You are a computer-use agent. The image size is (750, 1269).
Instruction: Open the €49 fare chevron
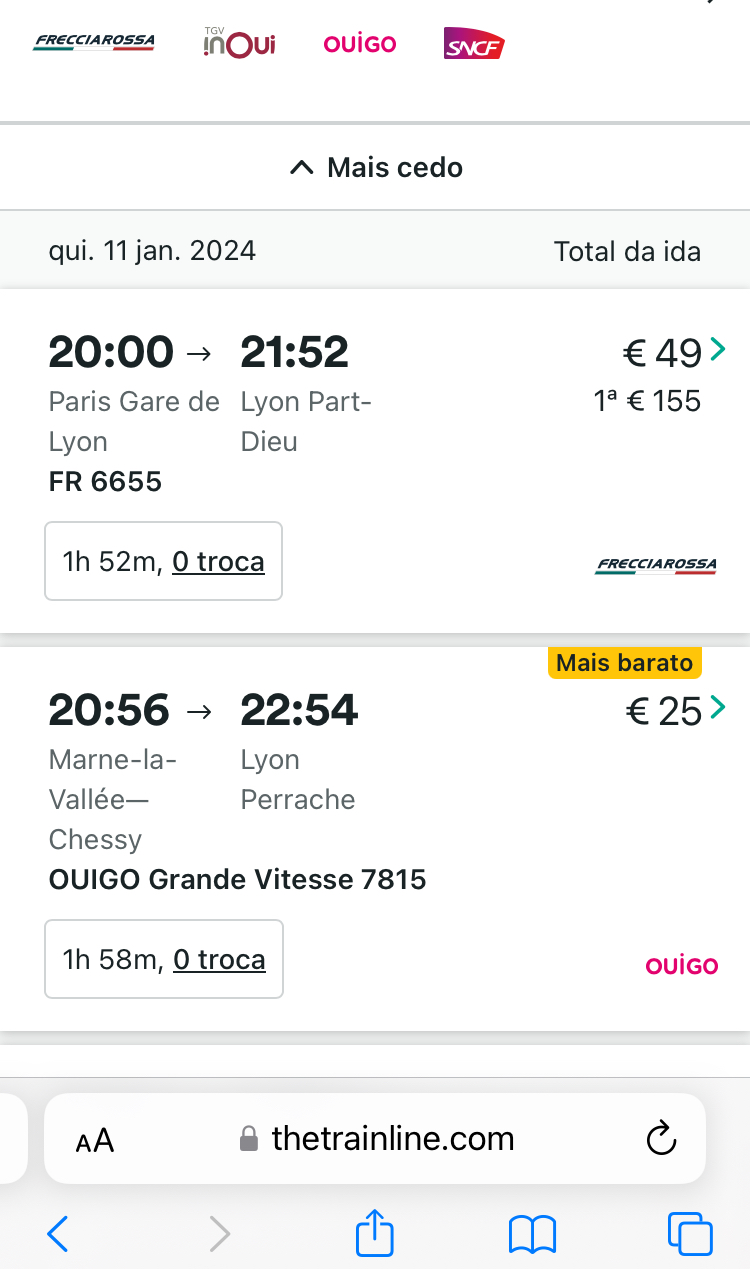pyautogui.click(x=717, y=350)
